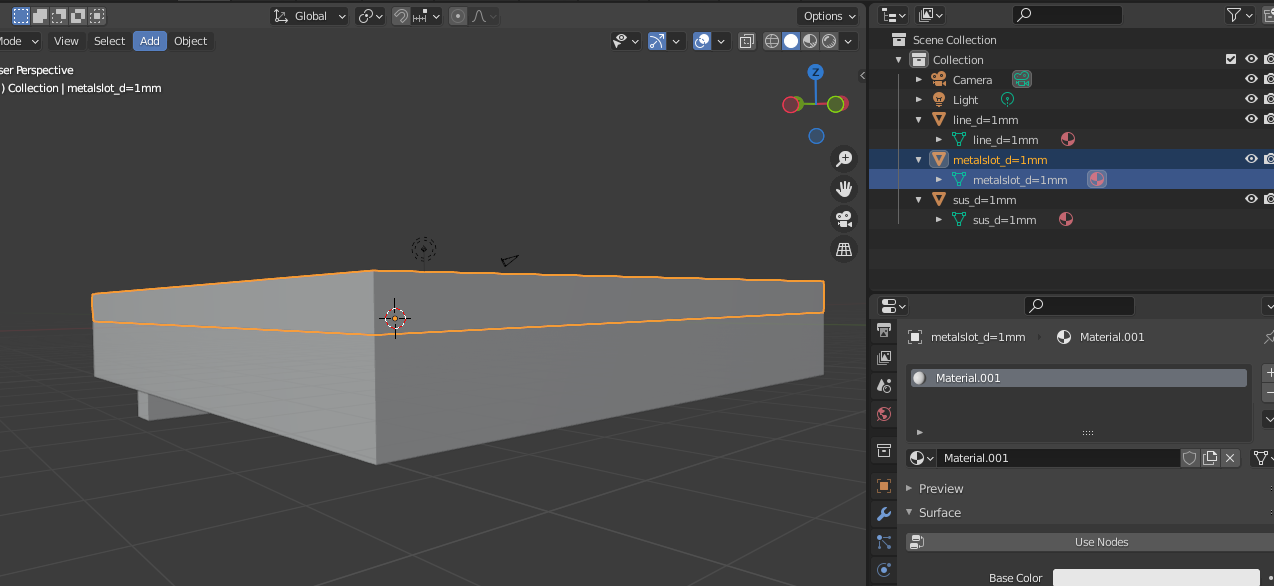Hide Light using its eye icon
This screenshot has height=586, width=1274.
(x=1251, y=99)
